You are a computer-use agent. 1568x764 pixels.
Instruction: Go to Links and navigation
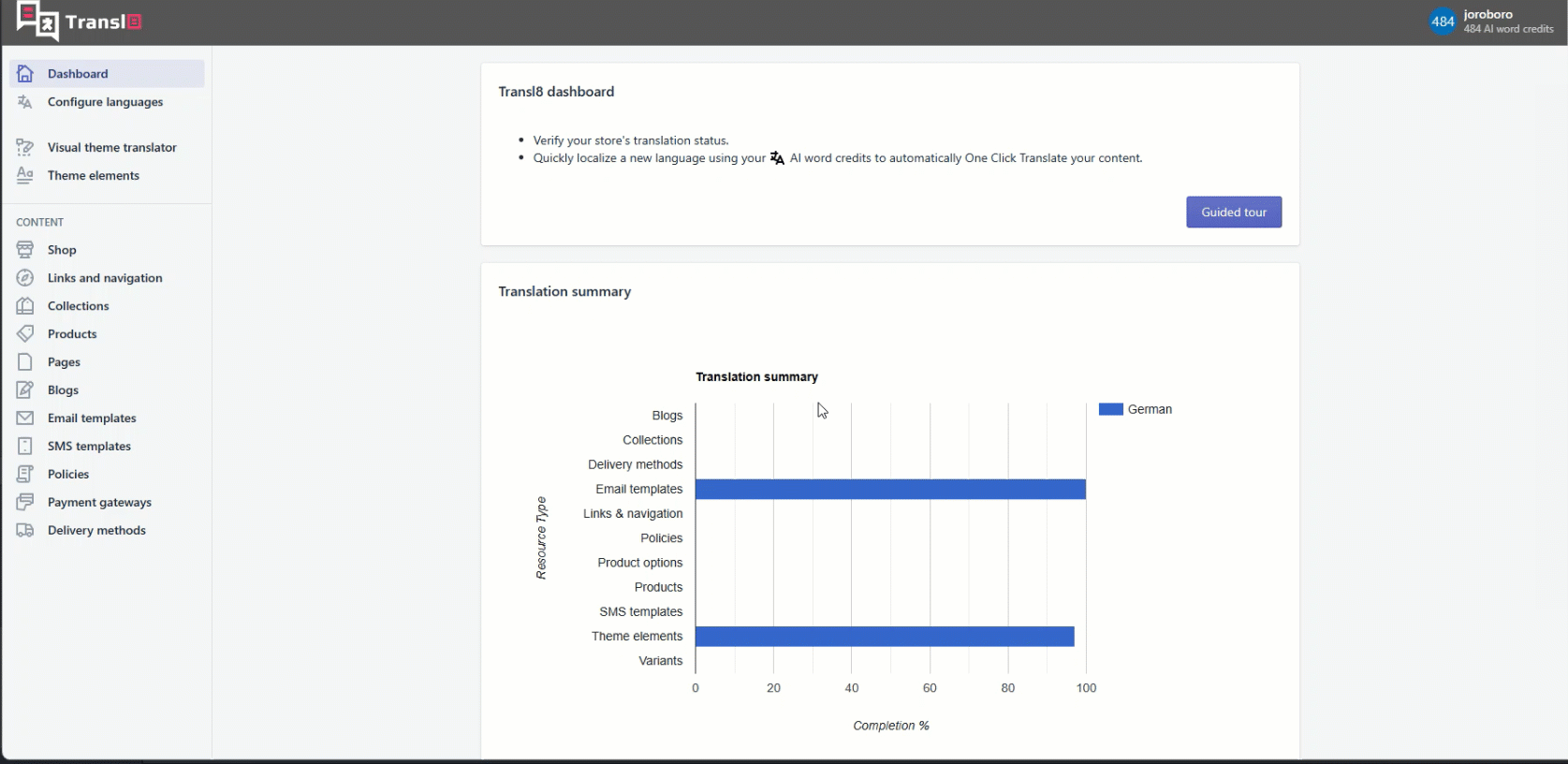point(105,278)
